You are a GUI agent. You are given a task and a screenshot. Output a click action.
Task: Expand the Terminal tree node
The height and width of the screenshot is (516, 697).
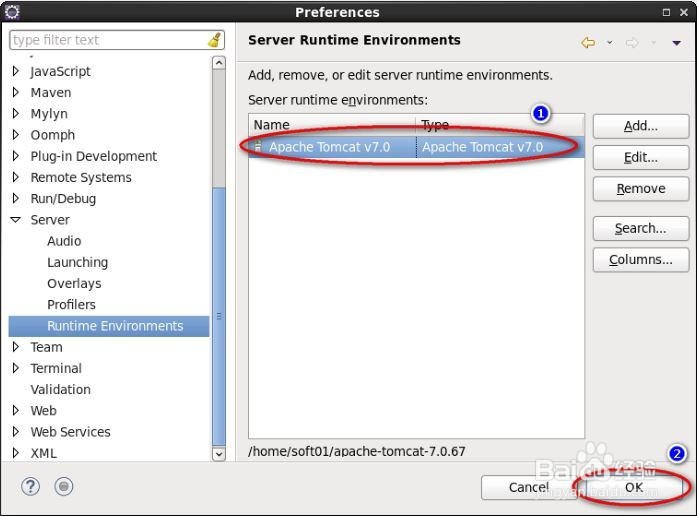tap(16, 368)
